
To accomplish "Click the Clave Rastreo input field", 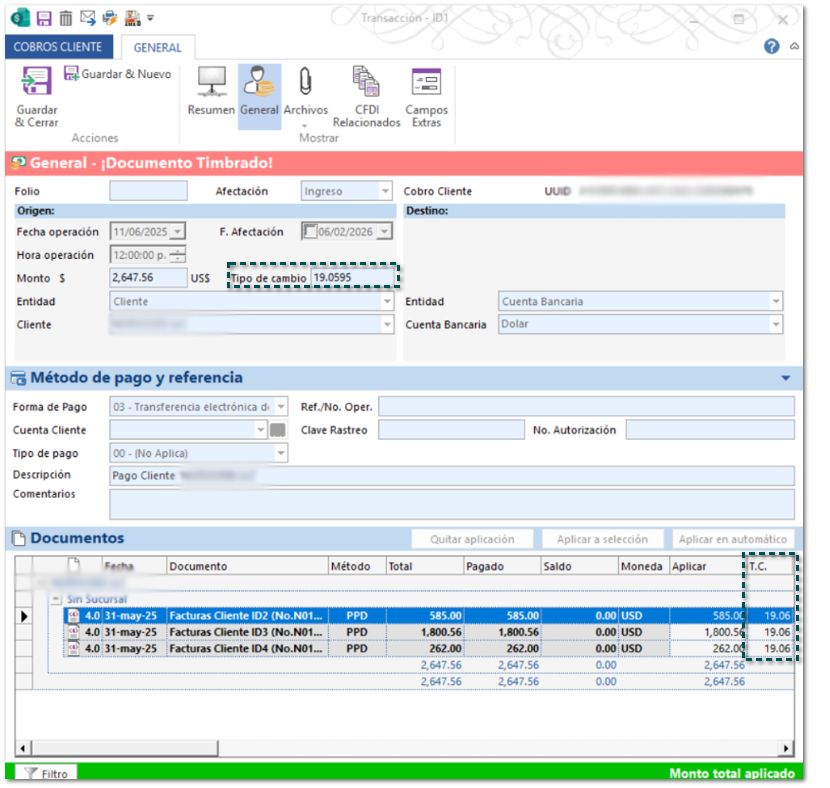I will (450, 430).
